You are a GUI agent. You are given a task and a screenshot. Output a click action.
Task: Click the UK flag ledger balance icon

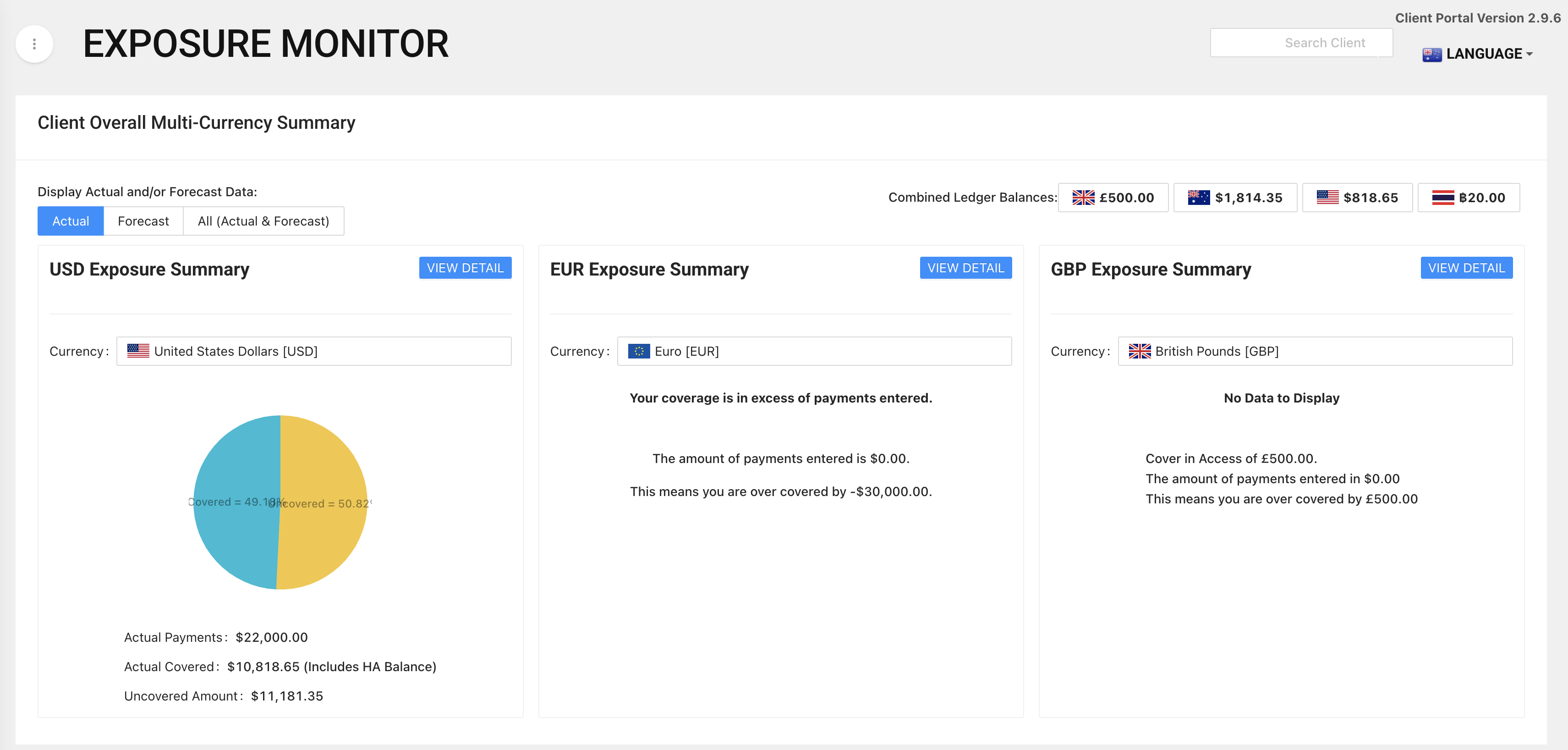[x=1083, y=198]
